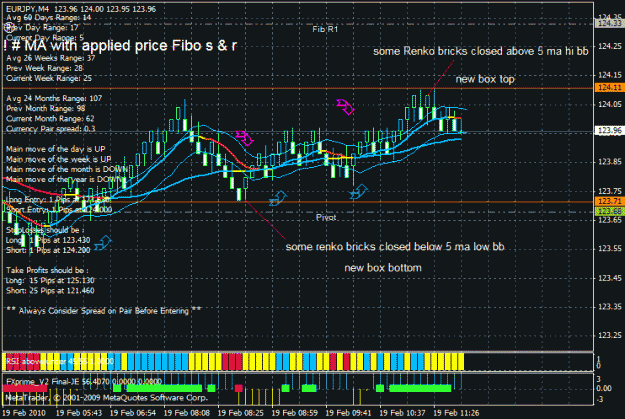The image size is (625, 419).
Task: Select the 123.45 value on price axis
Action: (x=610, y=278)
